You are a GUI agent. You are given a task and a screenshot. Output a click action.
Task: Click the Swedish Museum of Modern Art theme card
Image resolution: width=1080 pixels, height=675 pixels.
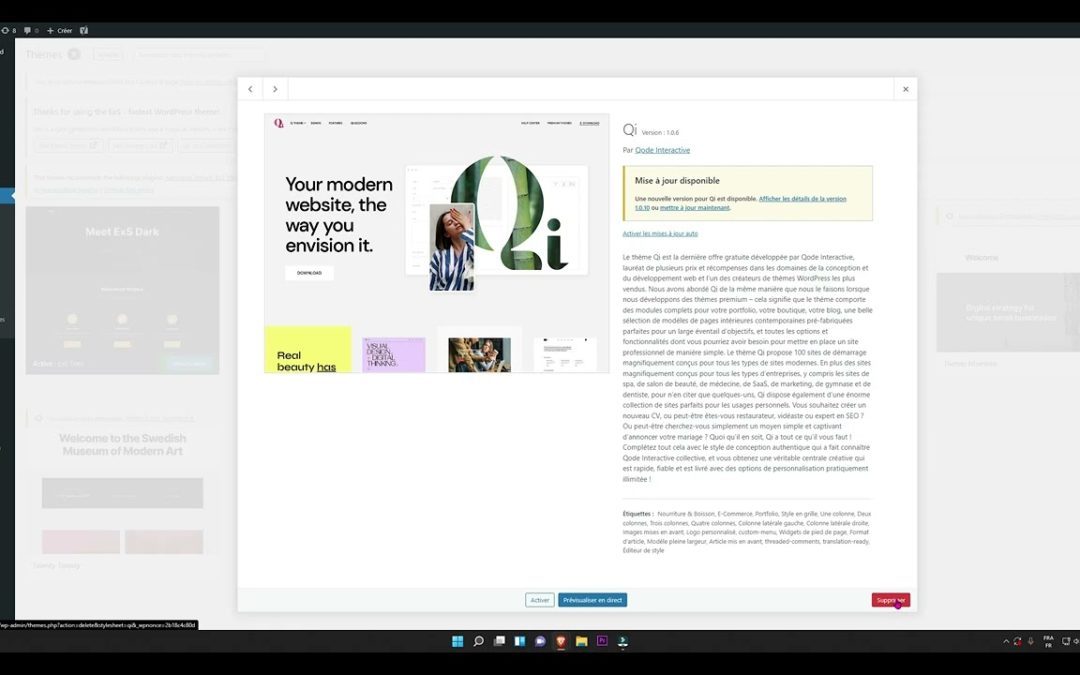point(123,489)
